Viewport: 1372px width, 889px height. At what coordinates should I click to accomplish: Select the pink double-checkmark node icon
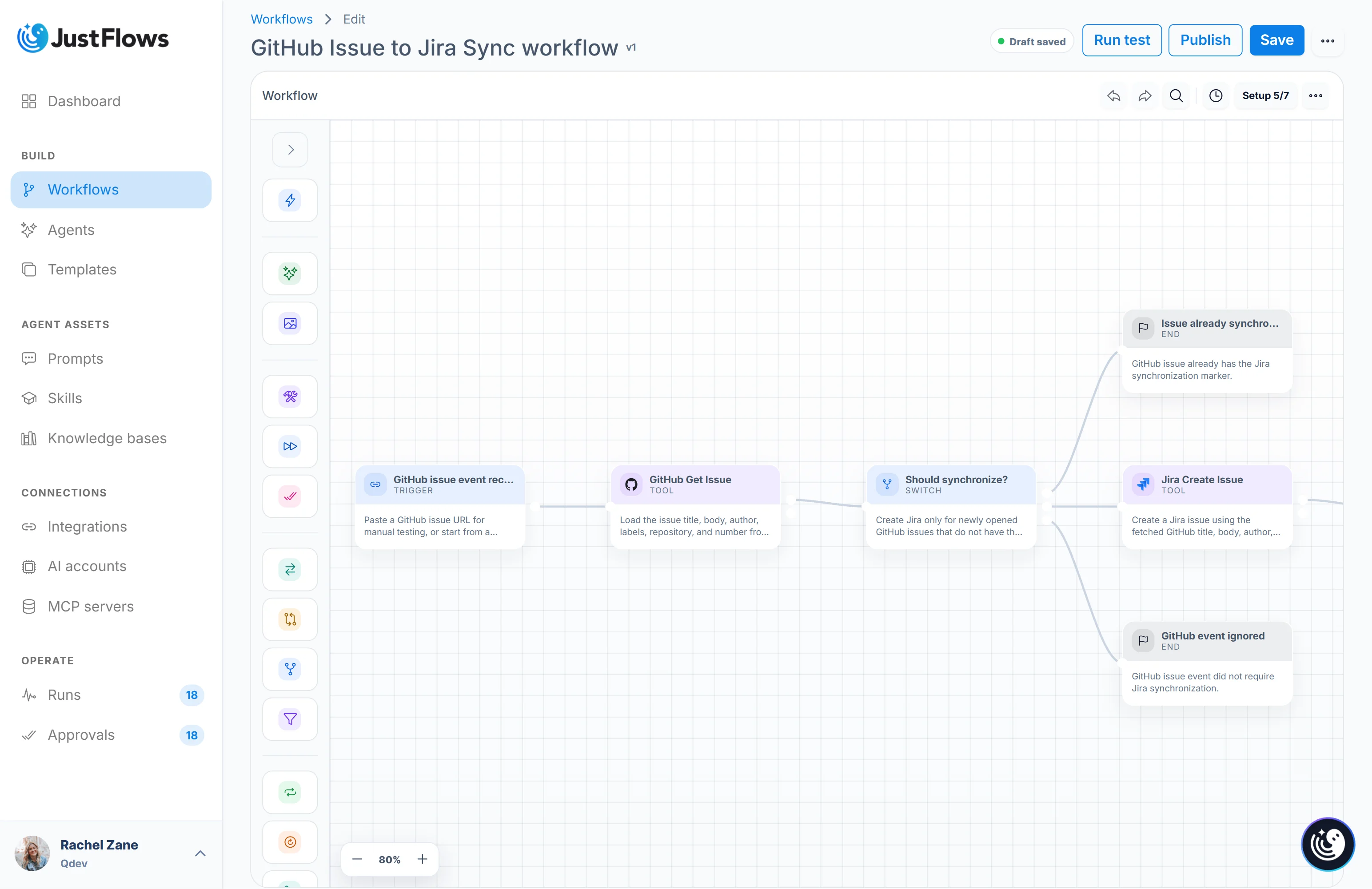290,496
